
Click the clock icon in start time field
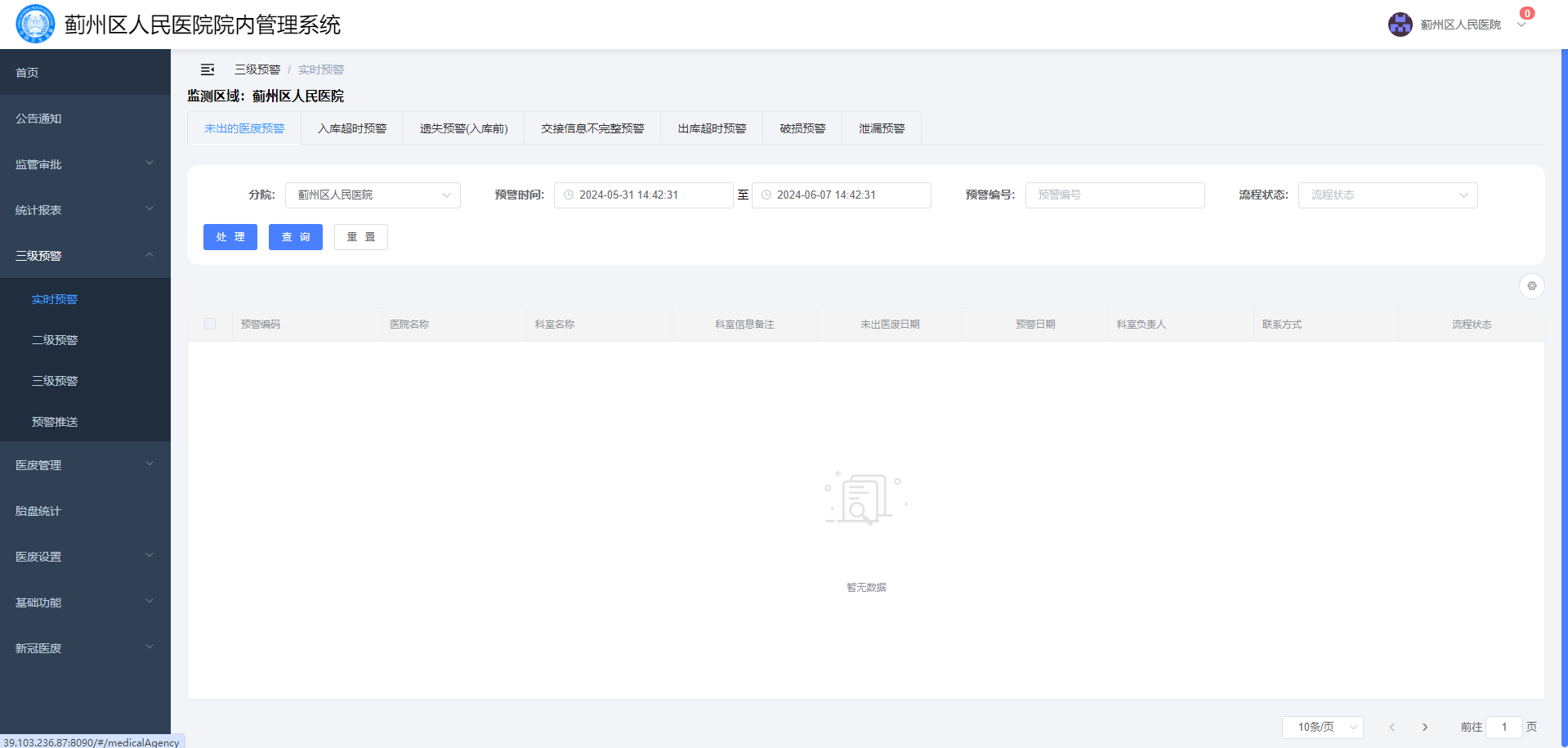[x=569, y=195]
